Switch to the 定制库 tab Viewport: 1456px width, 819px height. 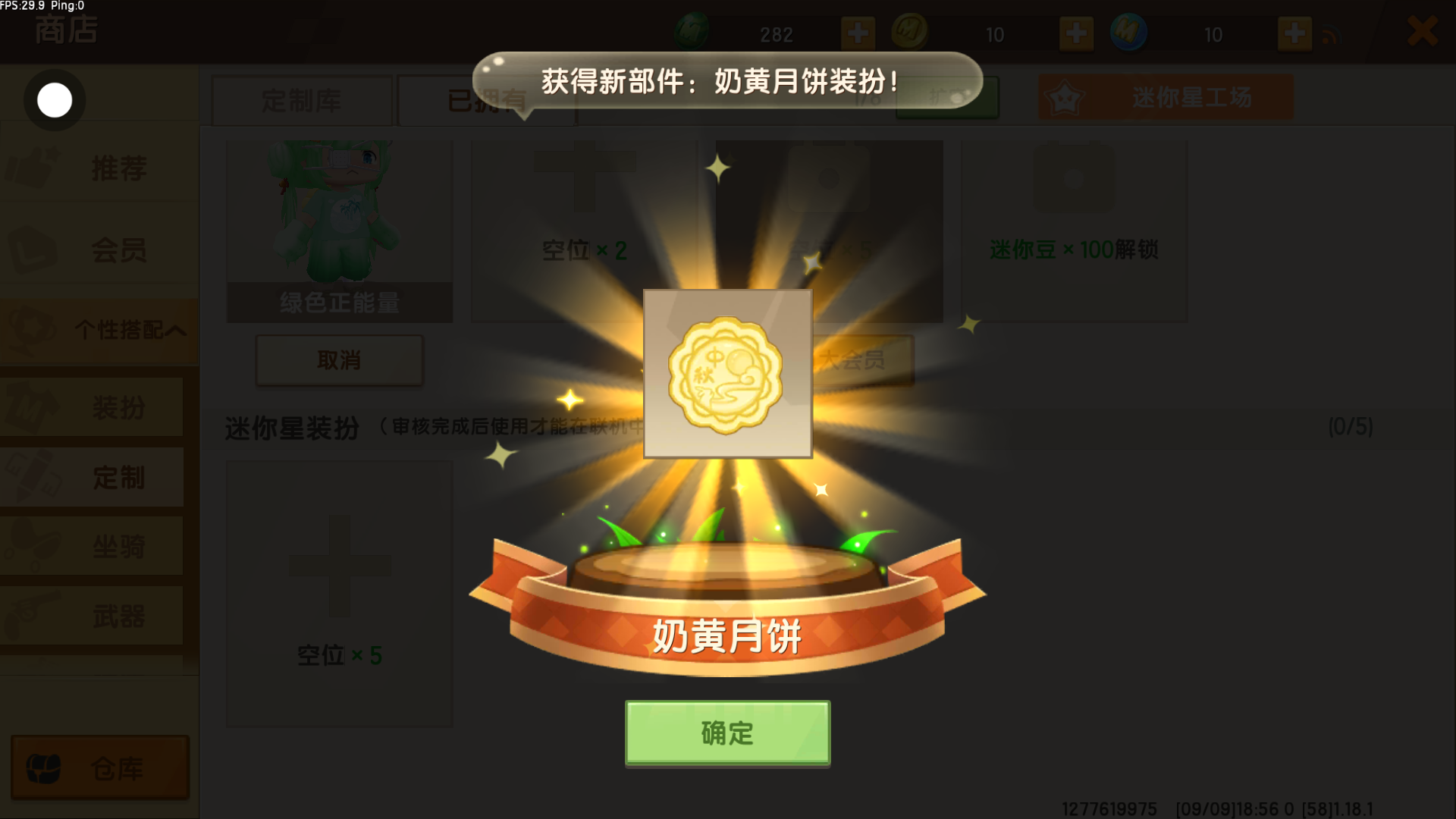click(302, 101)
